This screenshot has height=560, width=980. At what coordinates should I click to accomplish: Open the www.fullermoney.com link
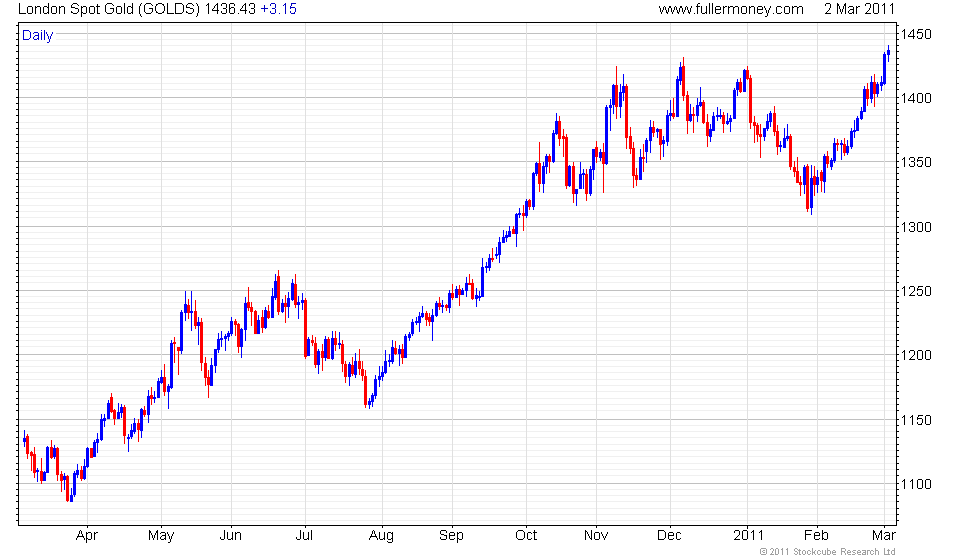[x=731, y=9]
